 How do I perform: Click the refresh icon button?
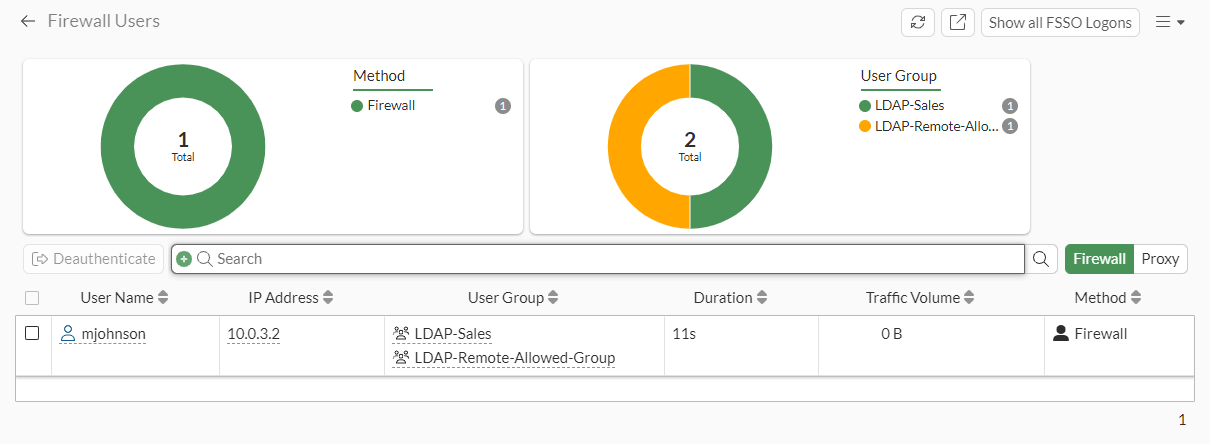(918, 22)
